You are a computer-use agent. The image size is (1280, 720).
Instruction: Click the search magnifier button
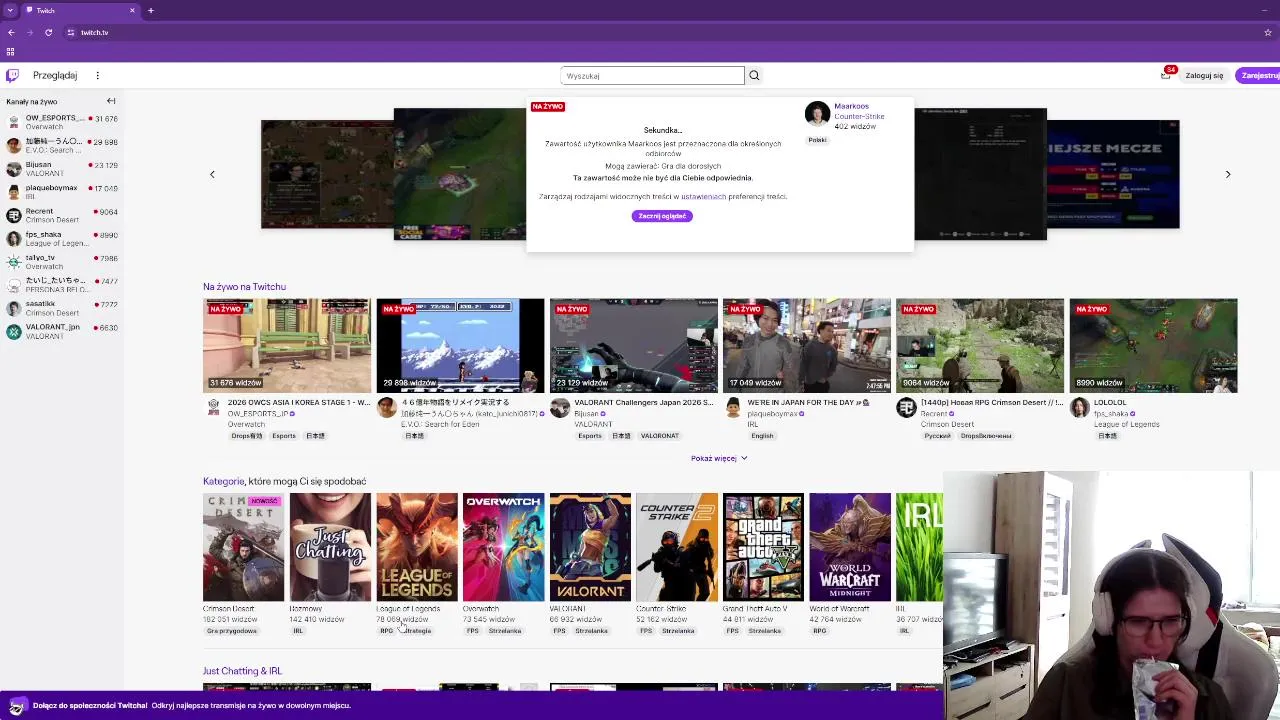(754, 75)
